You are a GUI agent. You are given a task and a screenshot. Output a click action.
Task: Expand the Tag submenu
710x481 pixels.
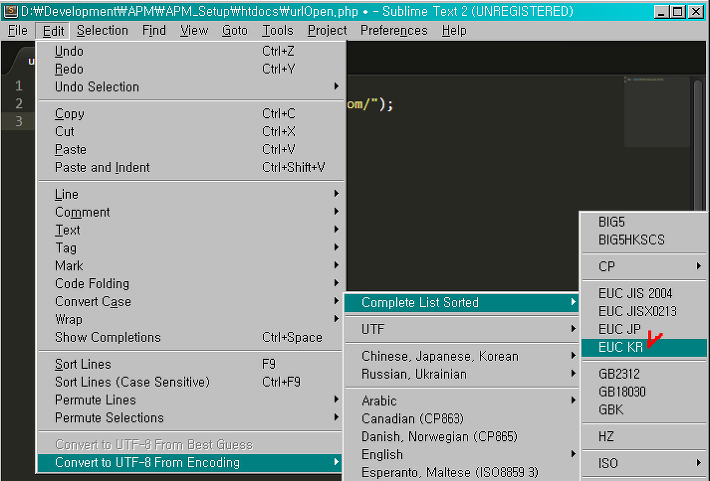tap(190, 247)
